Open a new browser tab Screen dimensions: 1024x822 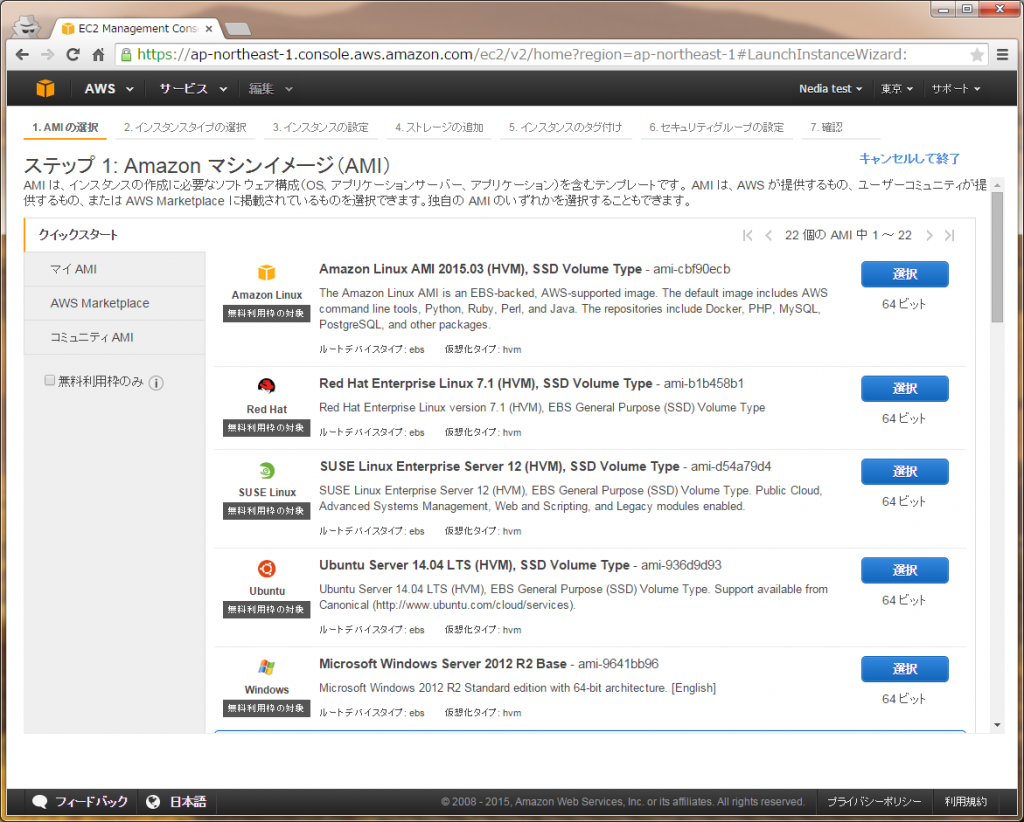pos(237,29)
